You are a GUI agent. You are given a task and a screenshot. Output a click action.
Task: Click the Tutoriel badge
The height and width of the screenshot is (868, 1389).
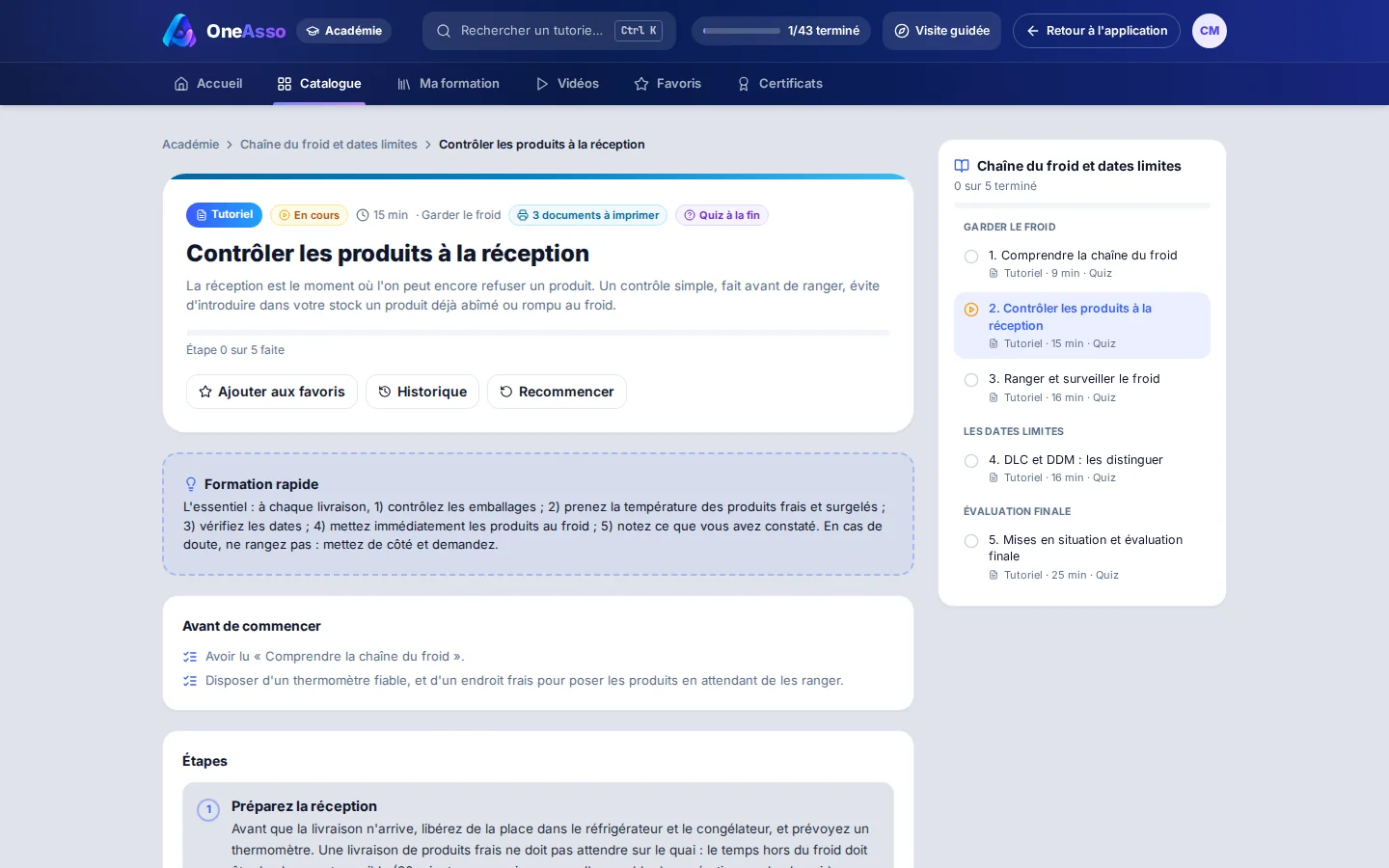224,215
